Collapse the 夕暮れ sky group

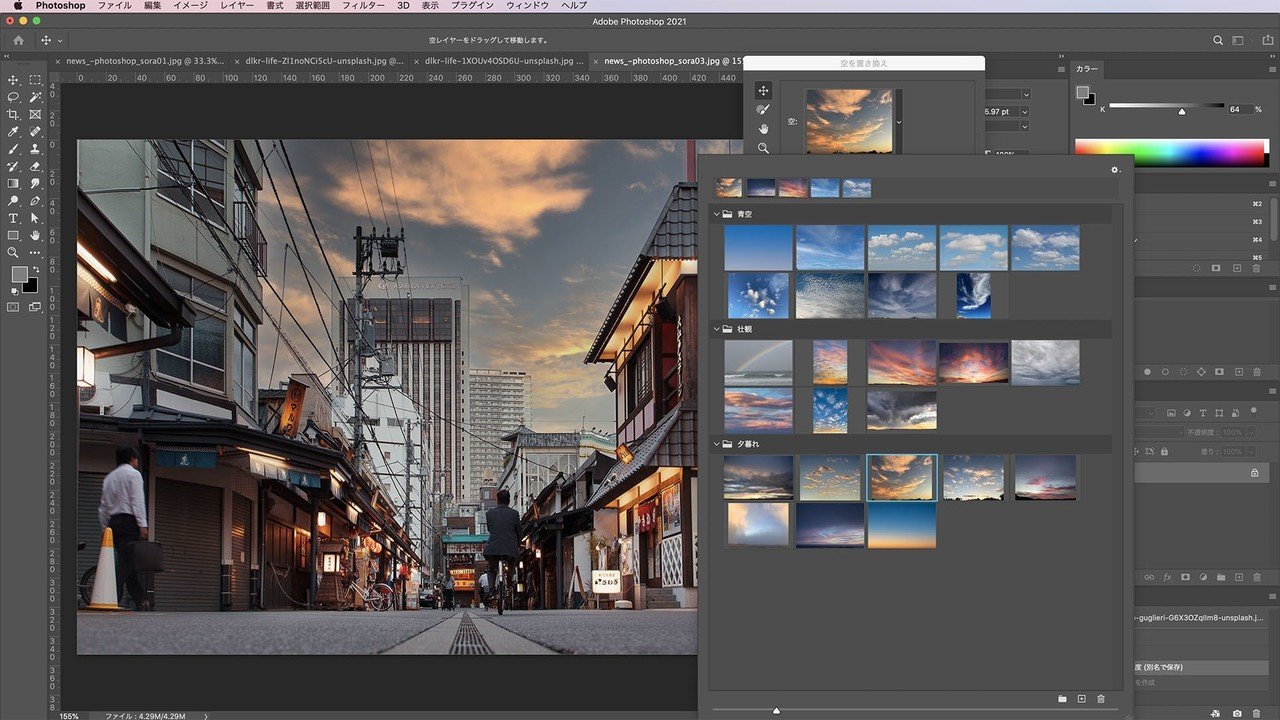(717, 444)
